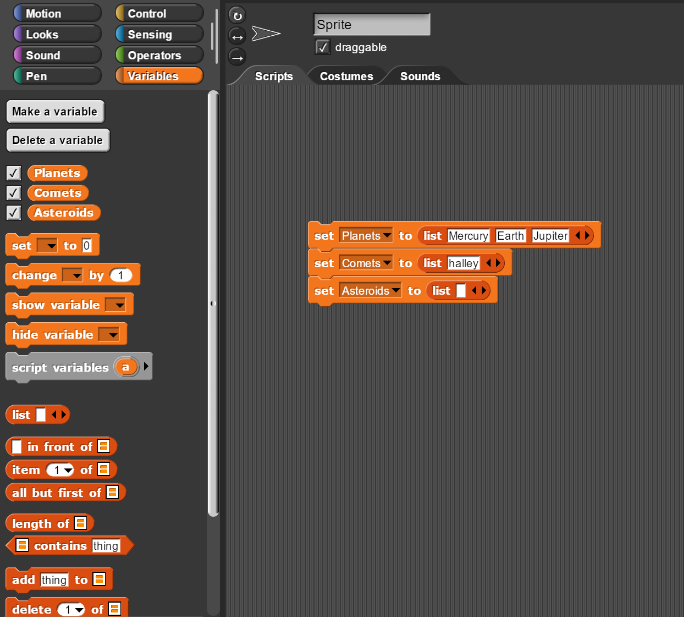Toggle the draggable checkbox
The width and height of the screenshot is (684, 617).
pos(322,47)
